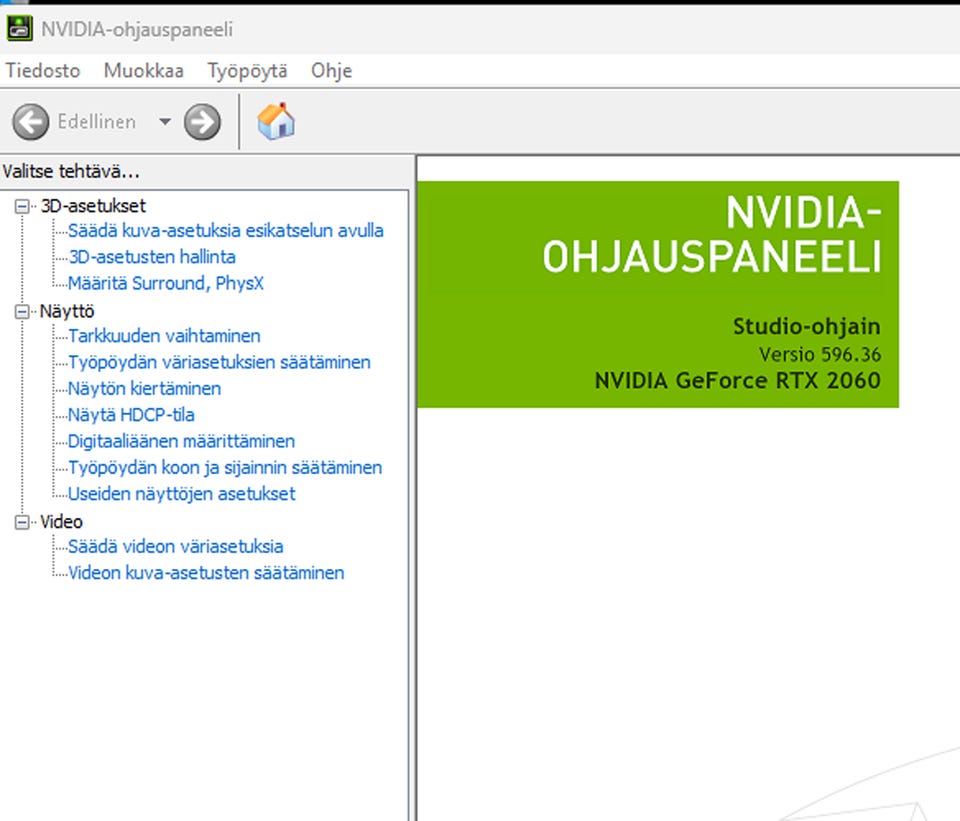Click the forward arrow navigation button
The width and height of the screenshot is (960, 821).
click(203, 122)
